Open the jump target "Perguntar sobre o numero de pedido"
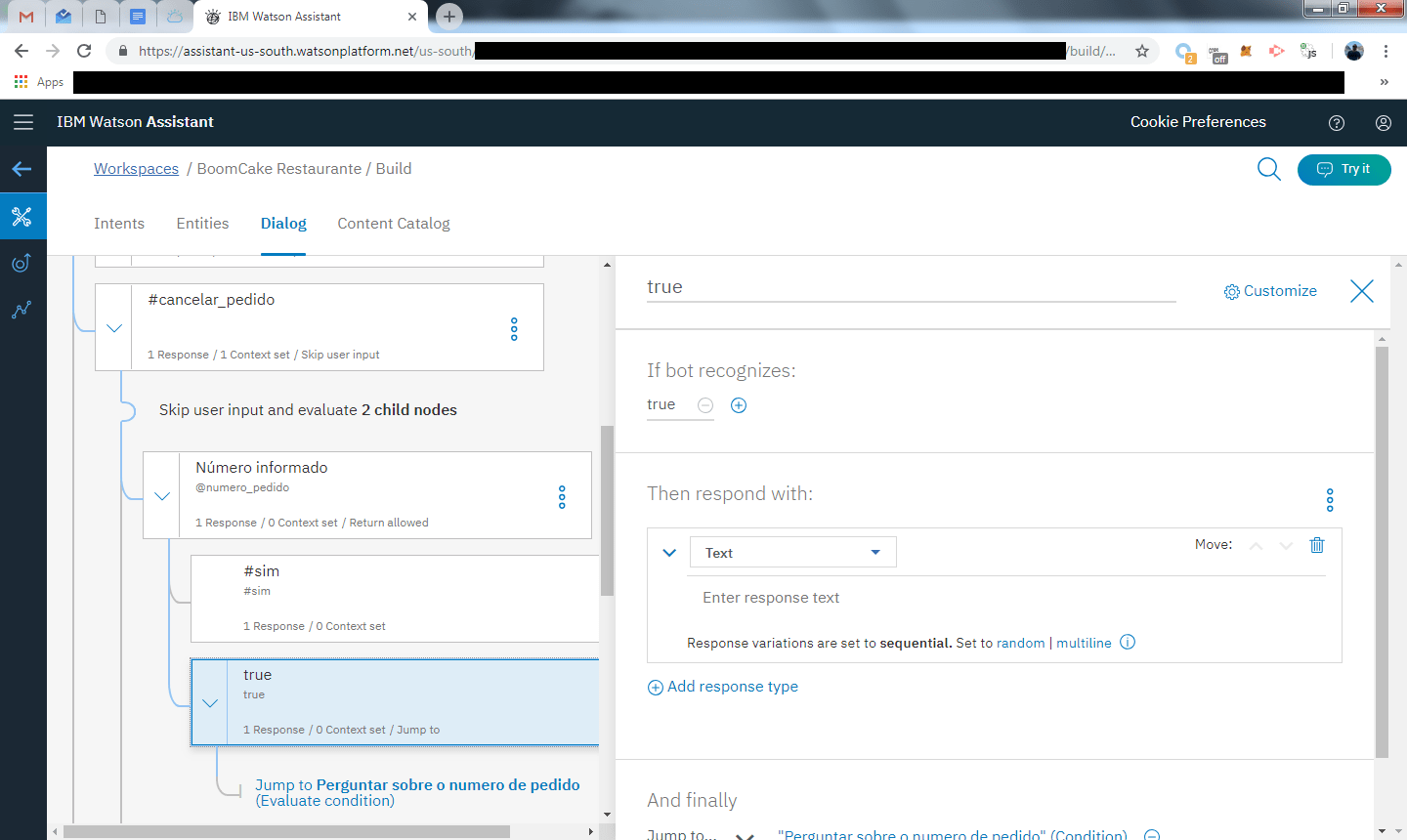The width and height of the screenshot is (1407, 840). [x=953, y=835]
